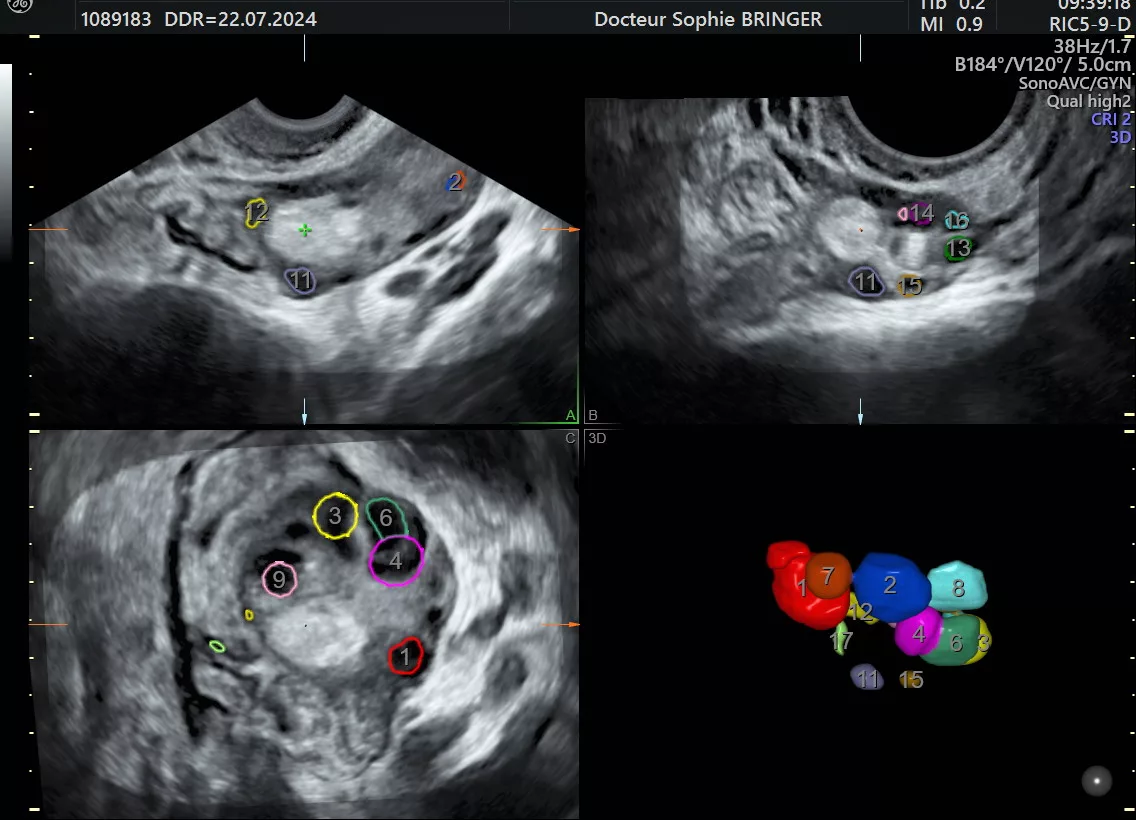Screen dimensions: 1136x820
Task: Pick the green follicle 6 outline in panel C
Action: click(386, 517)
